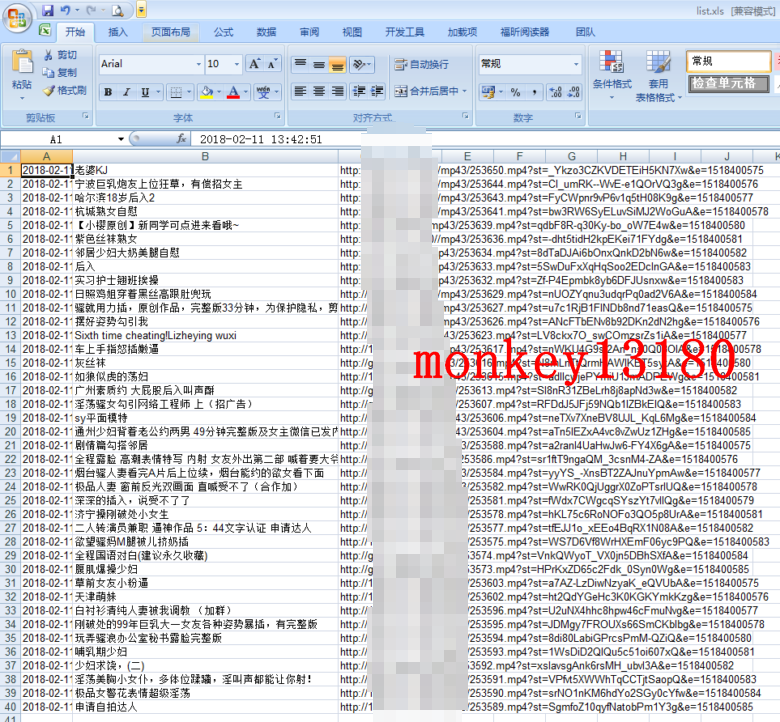The width and height of the screenshot is (780, 722).
Task: Open the Arial font name dropdown
Action: [198, 64]
